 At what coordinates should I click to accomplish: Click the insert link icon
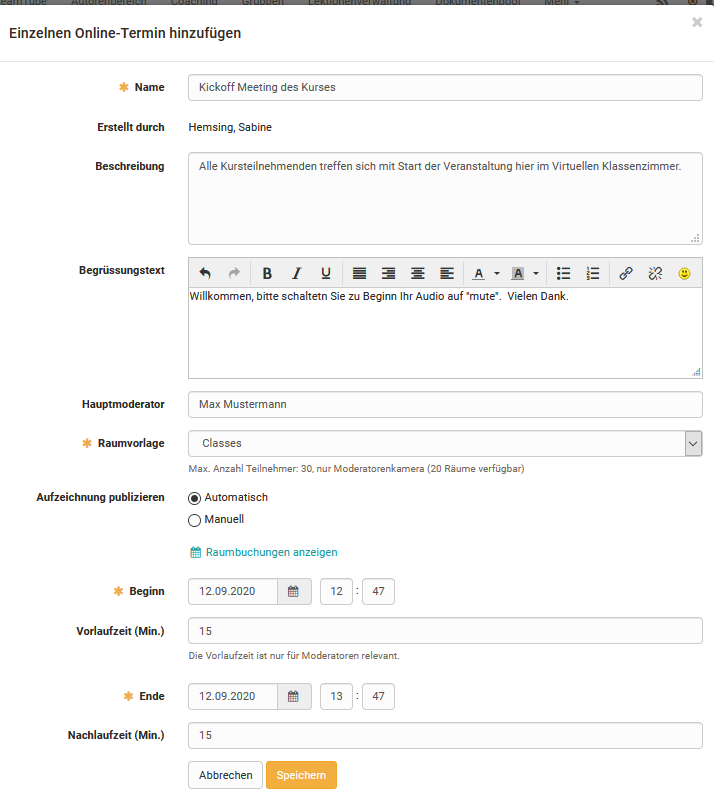[626, 273]
